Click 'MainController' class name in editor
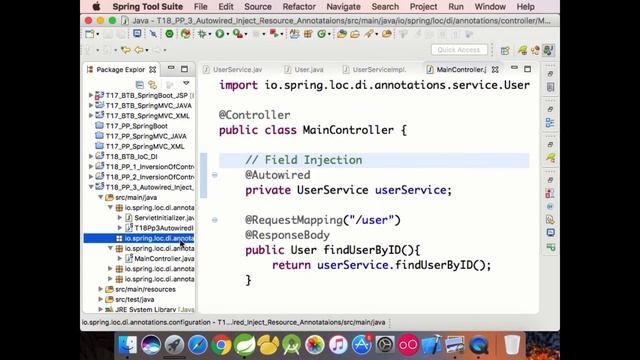 point(348,130)
